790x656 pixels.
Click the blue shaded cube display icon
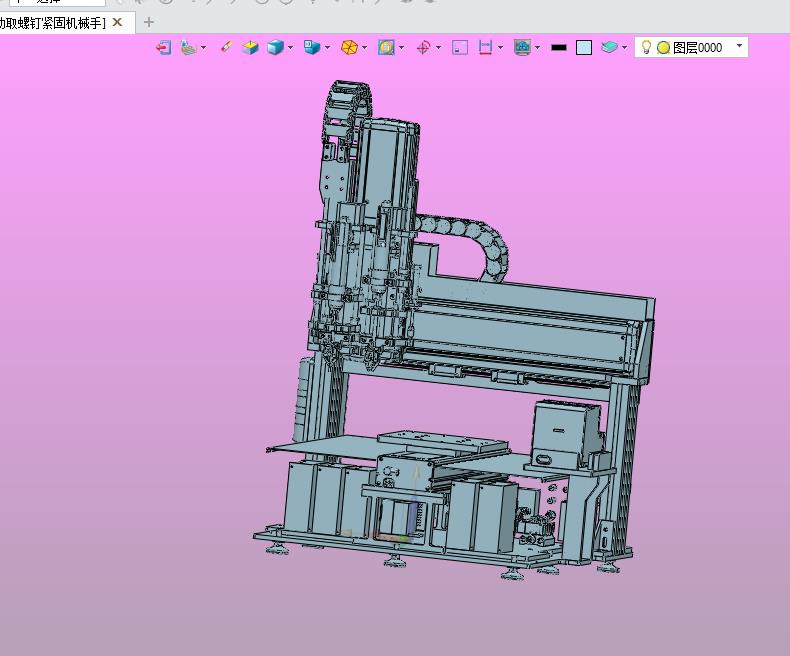click(275, 47)
